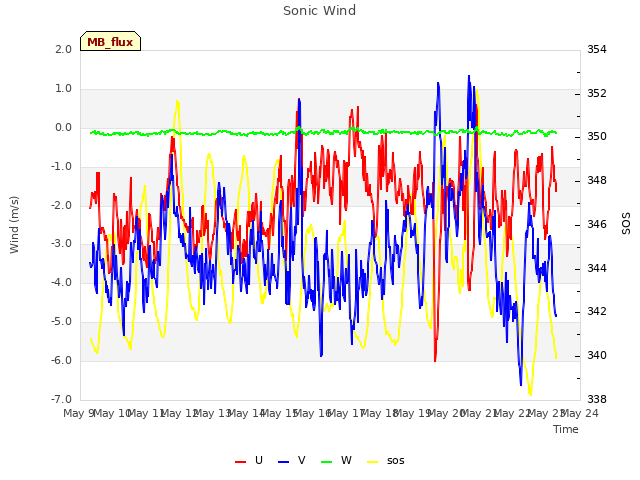Click the green W legend swatch
The width and height of the screenshot is (640, 480).
pyautogui.click(x=327, y=462)
